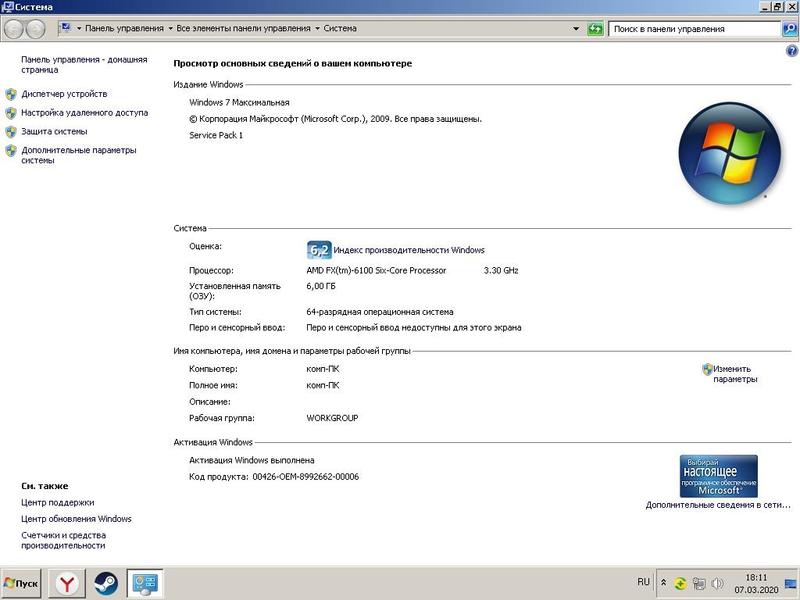This screenshot has height=600, width=800.
Task: Click shield icon beside Диспетчер устройств
Action: click(x=11, y=94)
